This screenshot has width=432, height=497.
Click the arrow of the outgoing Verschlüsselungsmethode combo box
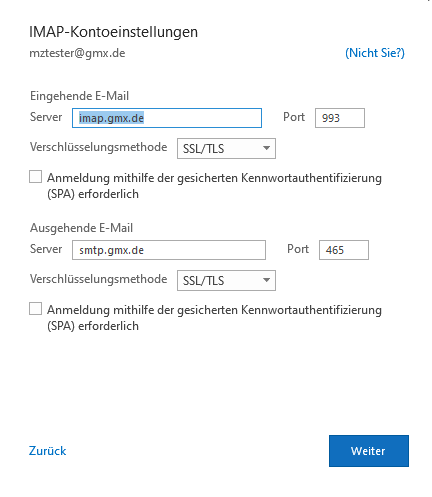[x=266, y=280]
